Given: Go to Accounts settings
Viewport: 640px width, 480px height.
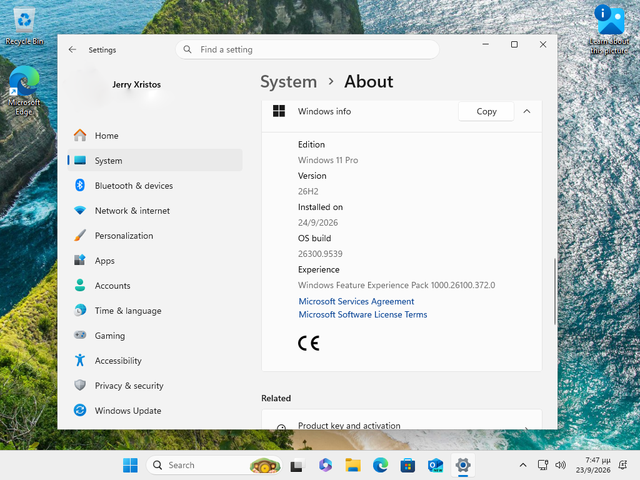Looking at the screenshot, I should click(x=154, y=286).
